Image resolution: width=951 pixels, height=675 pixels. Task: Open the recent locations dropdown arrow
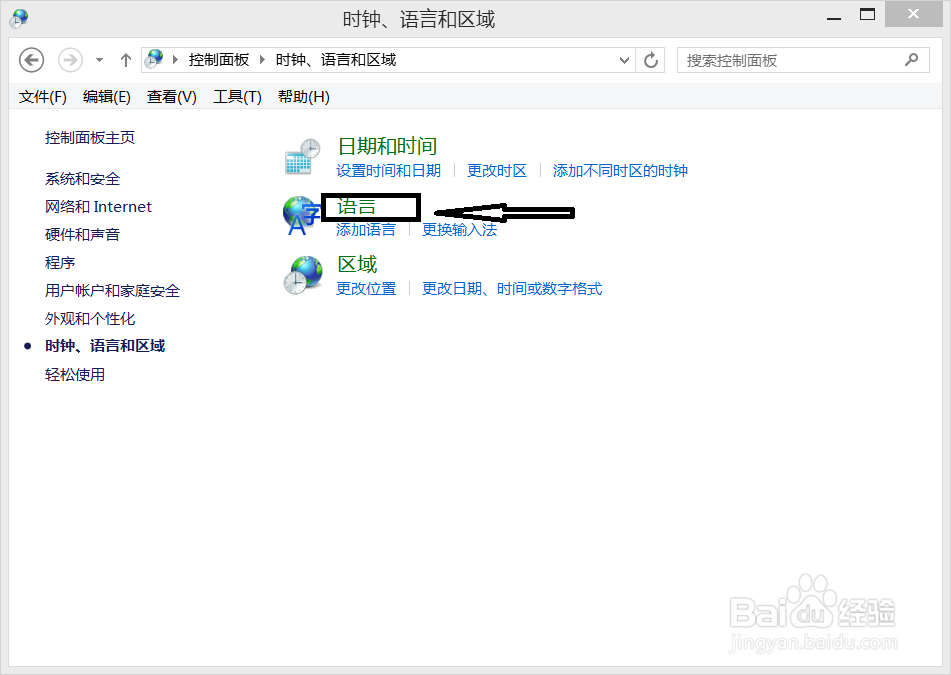[x=99, y=60]
